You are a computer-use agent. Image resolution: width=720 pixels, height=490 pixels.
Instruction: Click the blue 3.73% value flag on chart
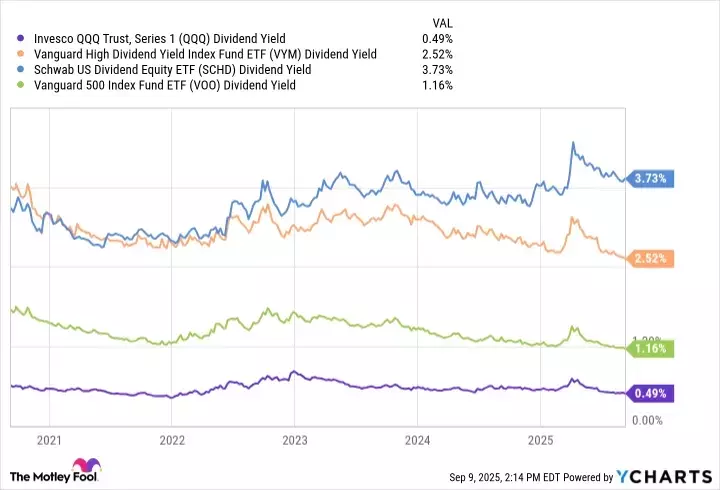(654, 178)
